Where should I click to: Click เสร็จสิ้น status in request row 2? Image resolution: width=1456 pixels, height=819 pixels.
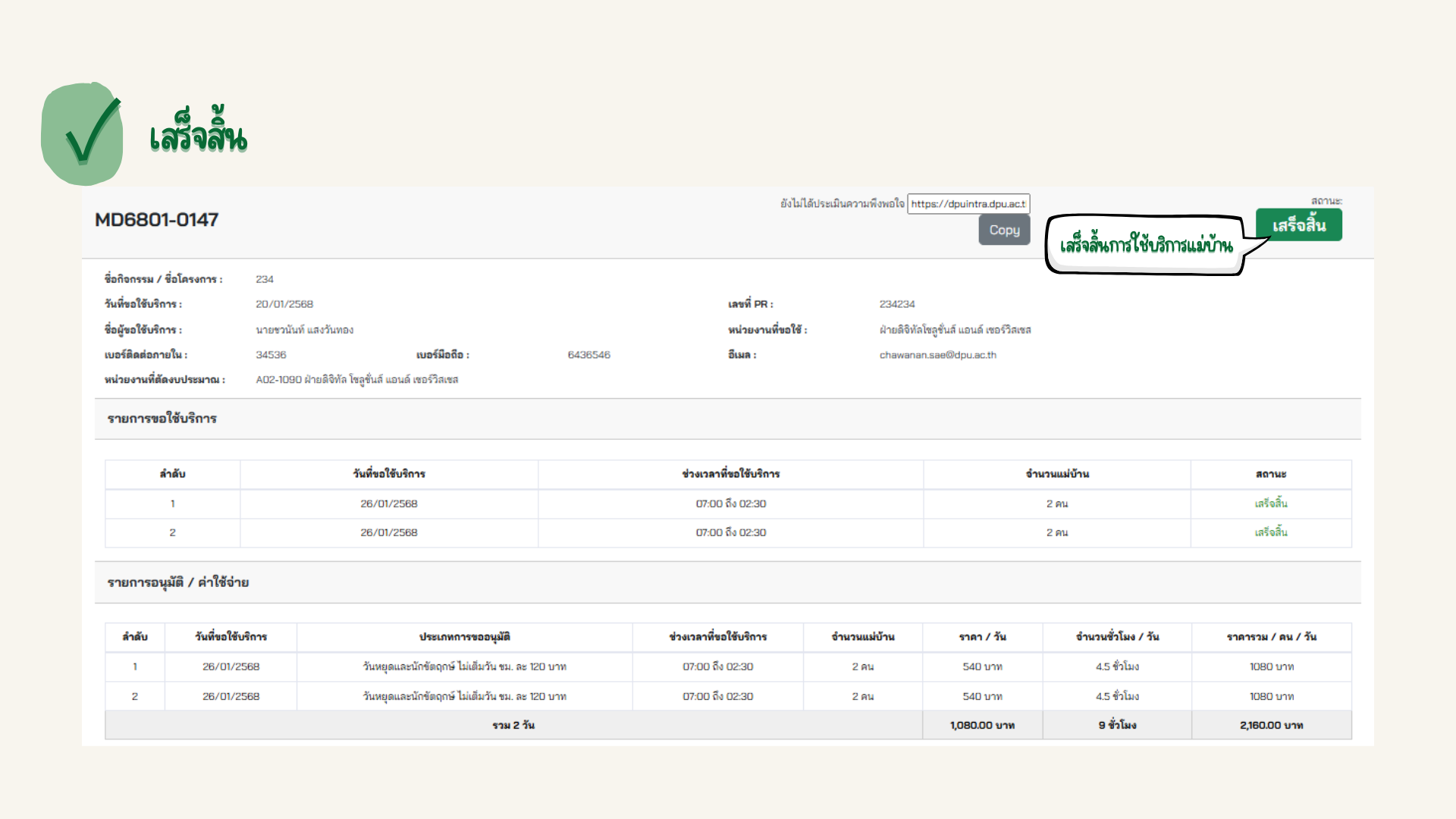(x=1271, y=532)
